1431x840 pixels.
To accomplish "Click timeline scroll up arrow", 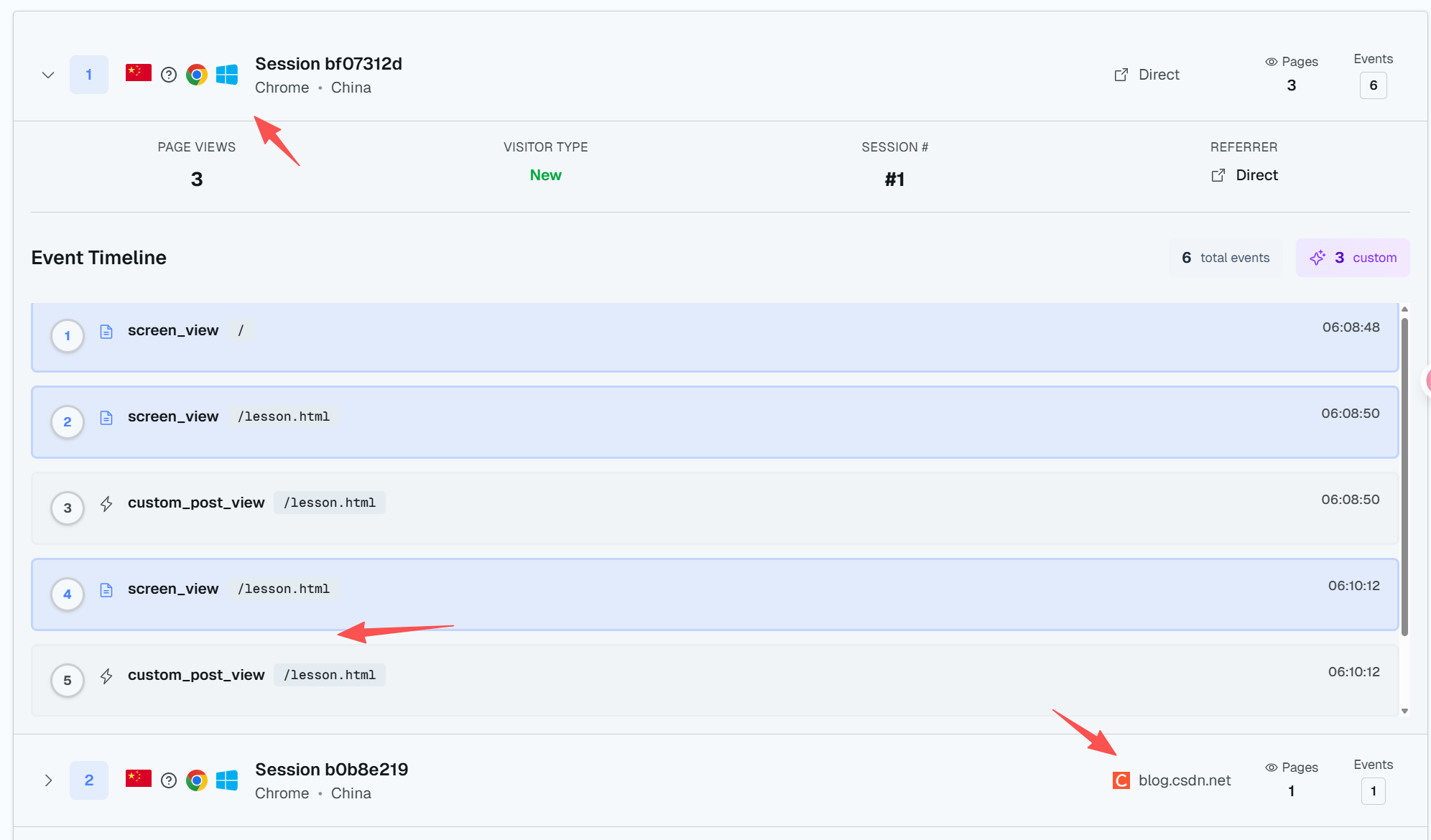I will coord(1404,309).
